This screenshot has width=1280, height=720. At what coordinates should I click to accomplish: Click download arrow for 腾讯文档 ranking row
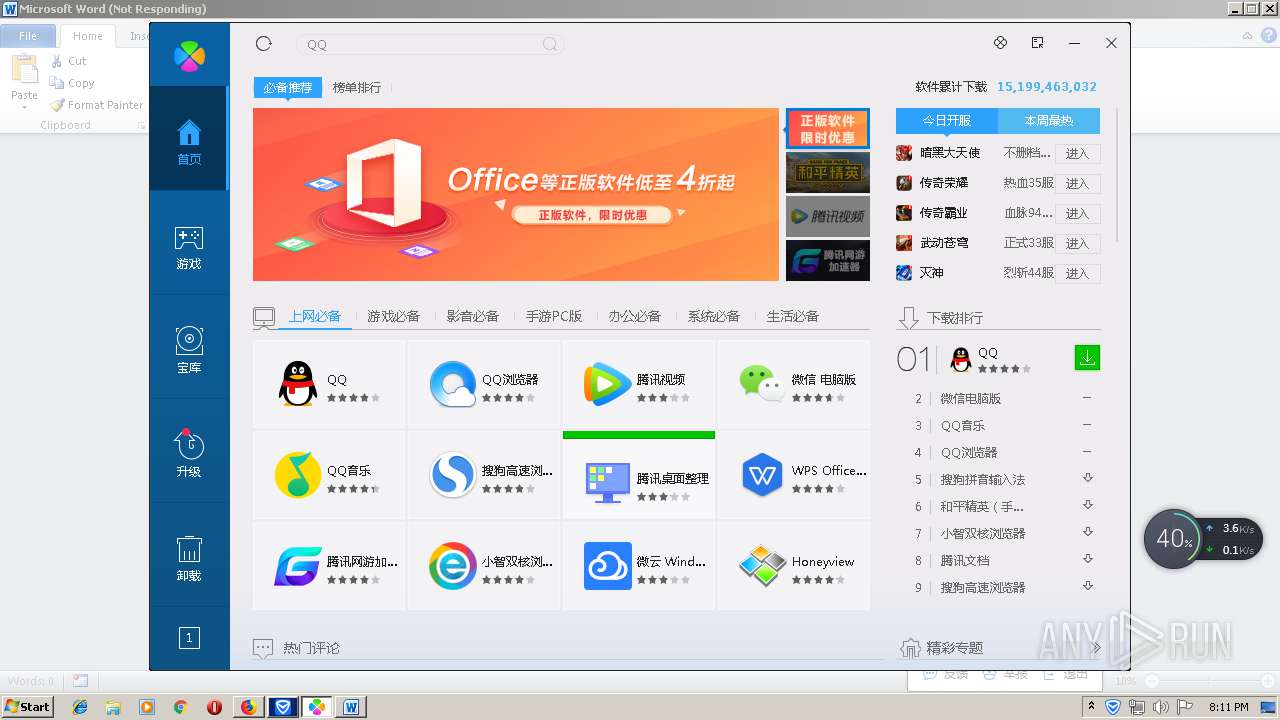(1088, 559)
